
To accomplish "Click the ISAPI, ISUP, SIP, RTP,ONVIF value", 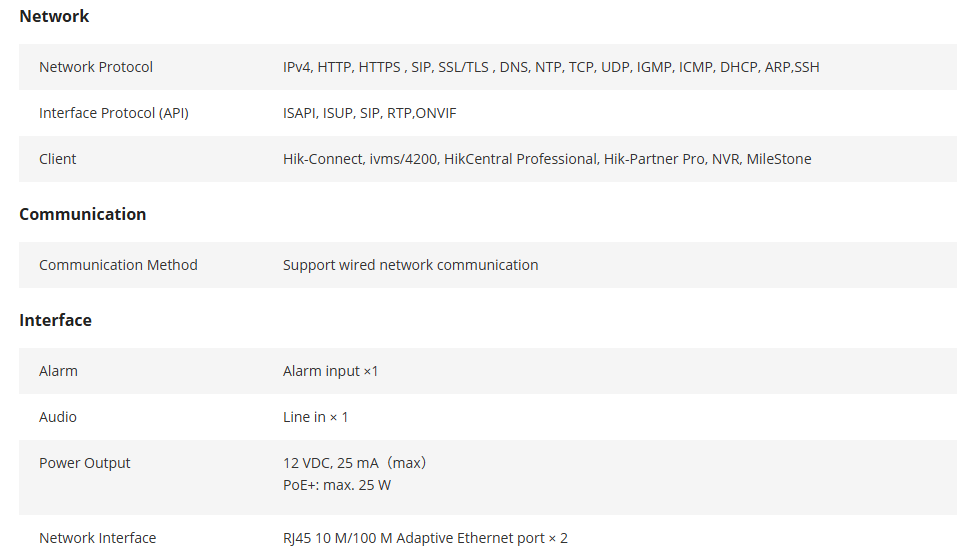I will coord(370,113).
